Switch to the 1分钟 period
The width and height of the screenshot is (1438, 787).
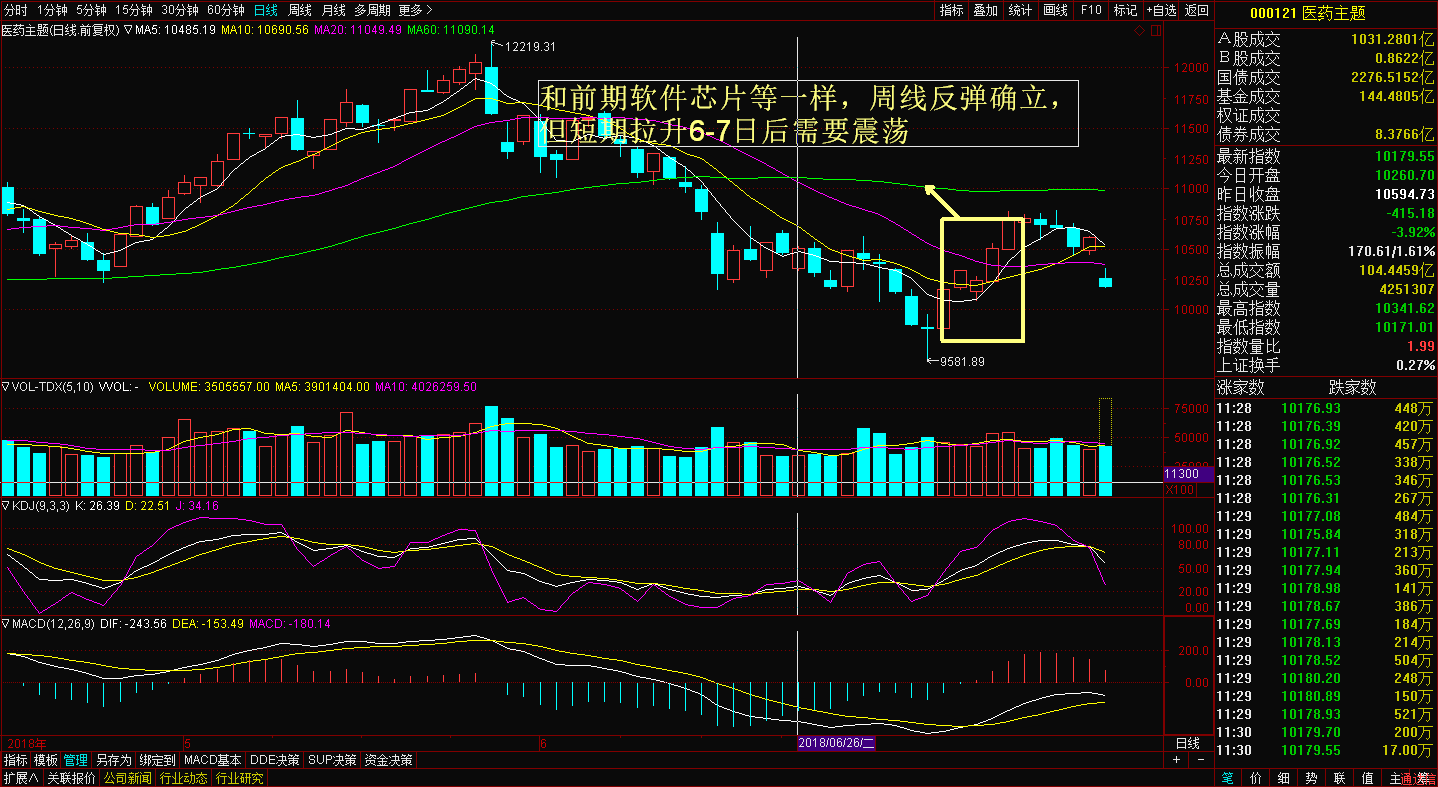pyautogui.click(x=52, y=10)
